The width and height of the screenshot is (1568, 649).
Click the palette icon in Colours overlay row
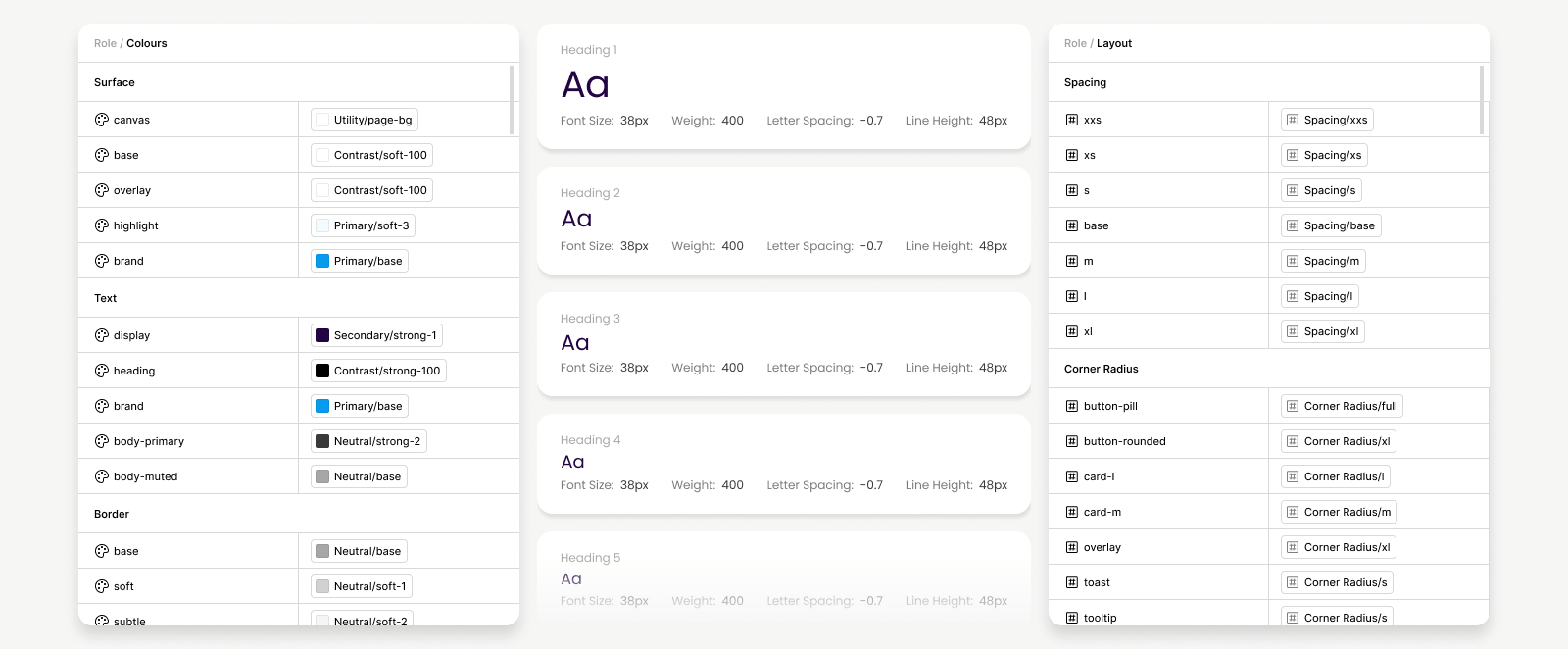pyautogui.click(x=101, y=190)
